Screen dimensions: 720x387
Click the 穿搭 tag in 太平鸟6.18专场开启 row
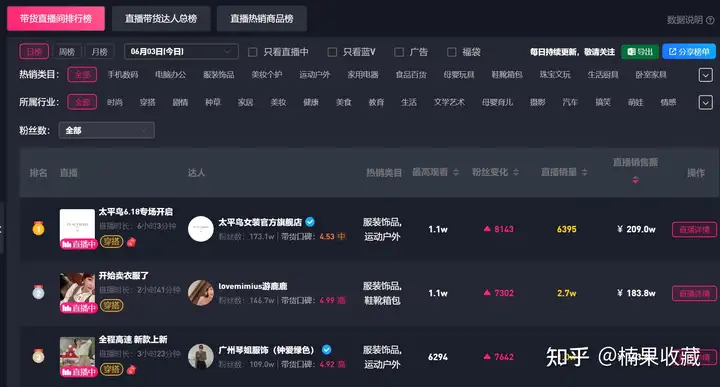click(112, 241)
